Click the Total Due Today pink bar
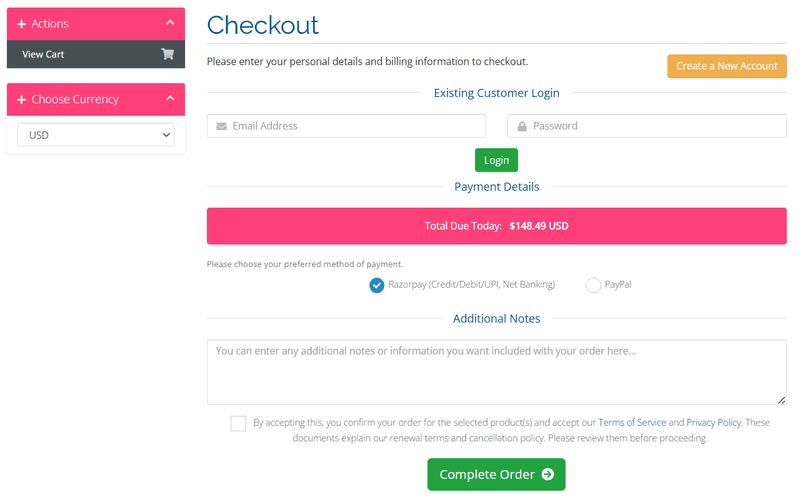This screenshot has height=499, width=800. pos(496,226)
